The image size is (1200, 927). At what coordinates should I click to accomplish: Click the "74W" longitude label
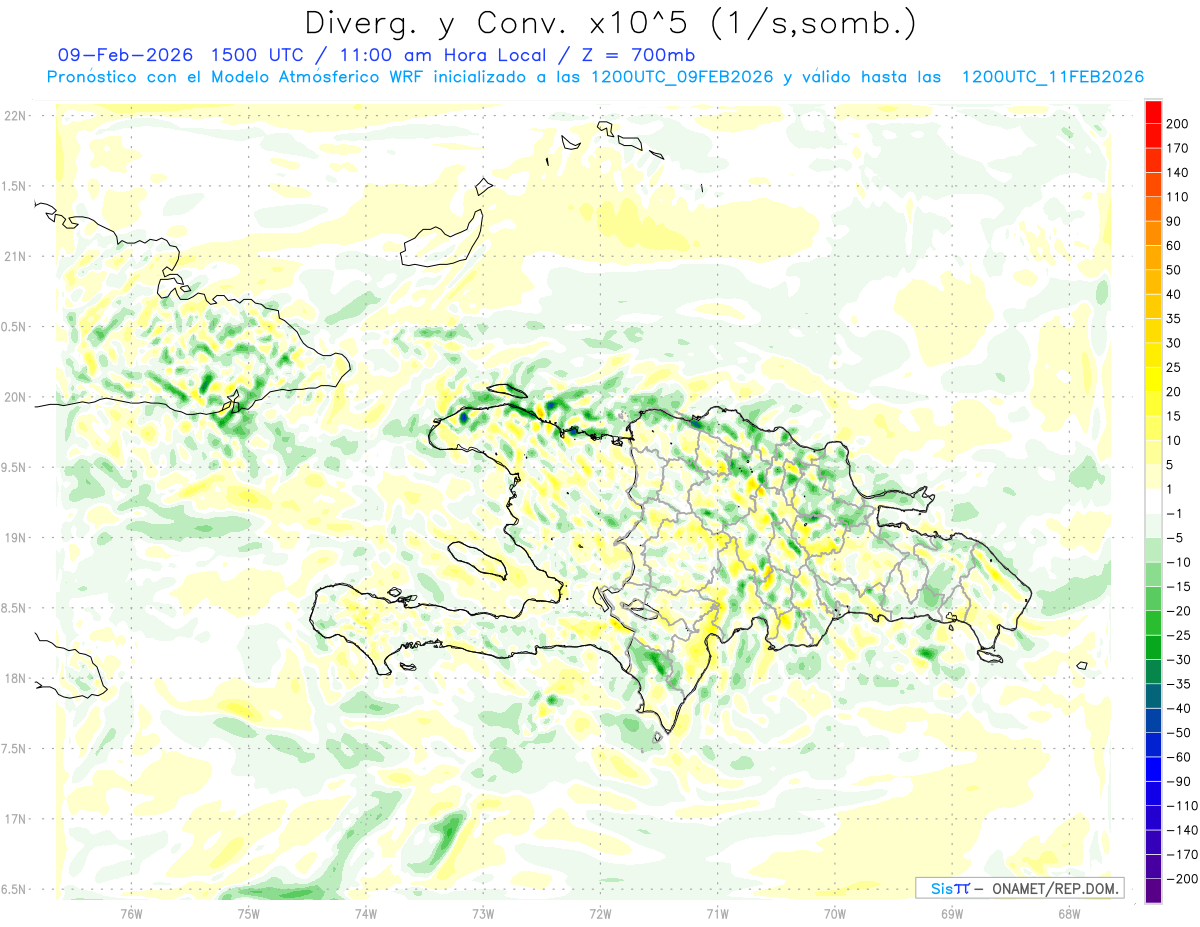[x=365, y=913]
